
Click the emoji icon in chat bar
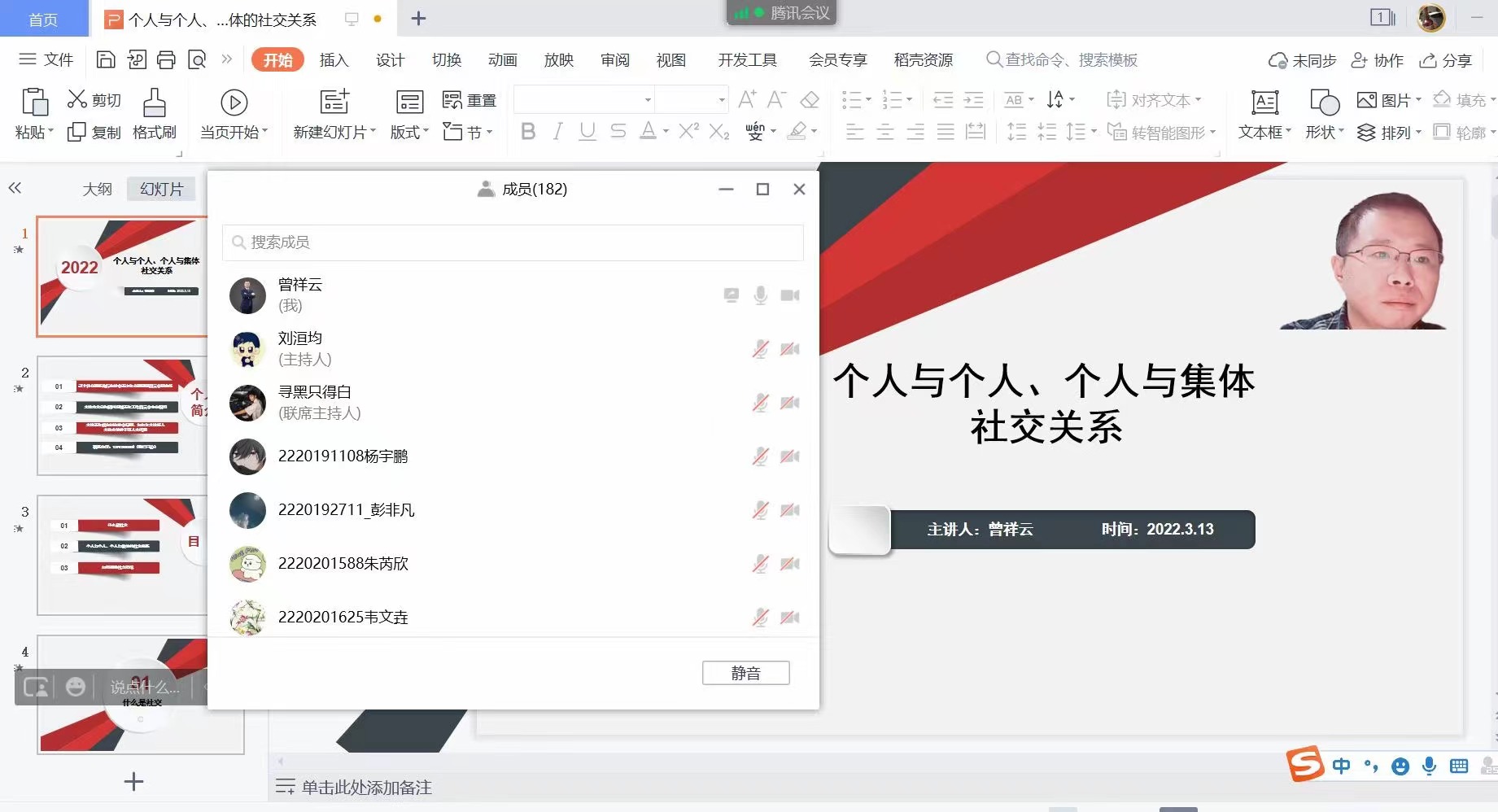76,688
